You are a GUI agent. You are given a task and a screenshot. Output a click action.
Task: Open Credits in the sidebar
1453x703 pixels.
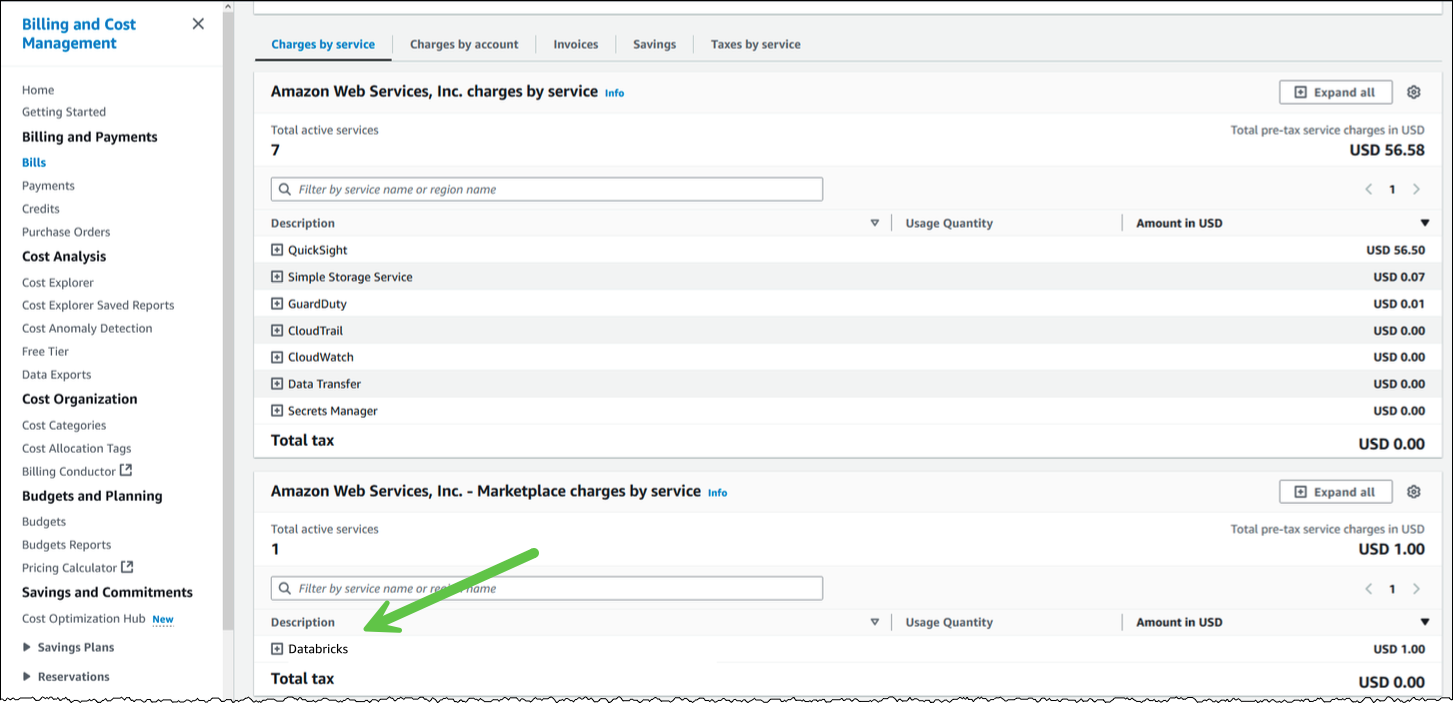pos(41,209)
